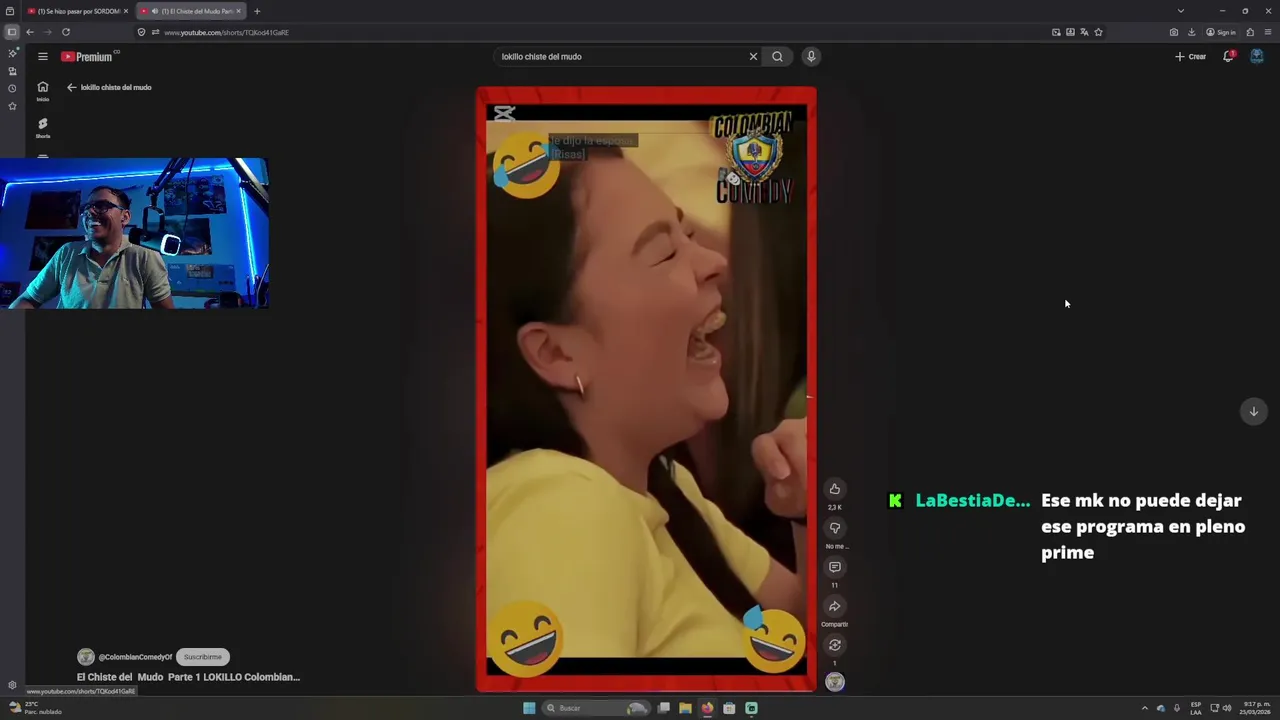The height and width of the screenshot is (720, 1280).
Task: Open Inicio in YouTube sidebar
Action: coord(43,91)
